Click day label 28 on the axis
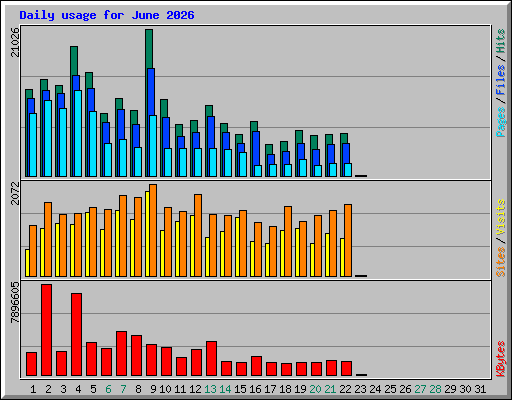The height and width of the screenshot is (400, 512). 435,389
